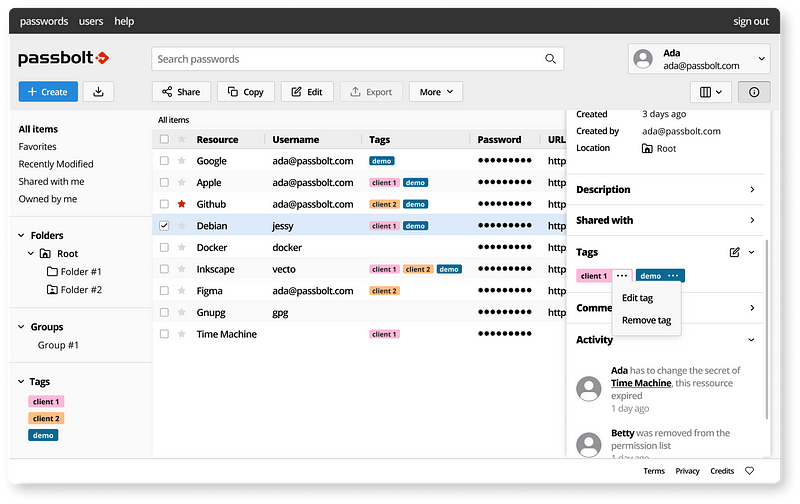The width and height of the screenshot is (800, 504).
Task: Toggle the info details panel icon
Action: tap(754, 92)
